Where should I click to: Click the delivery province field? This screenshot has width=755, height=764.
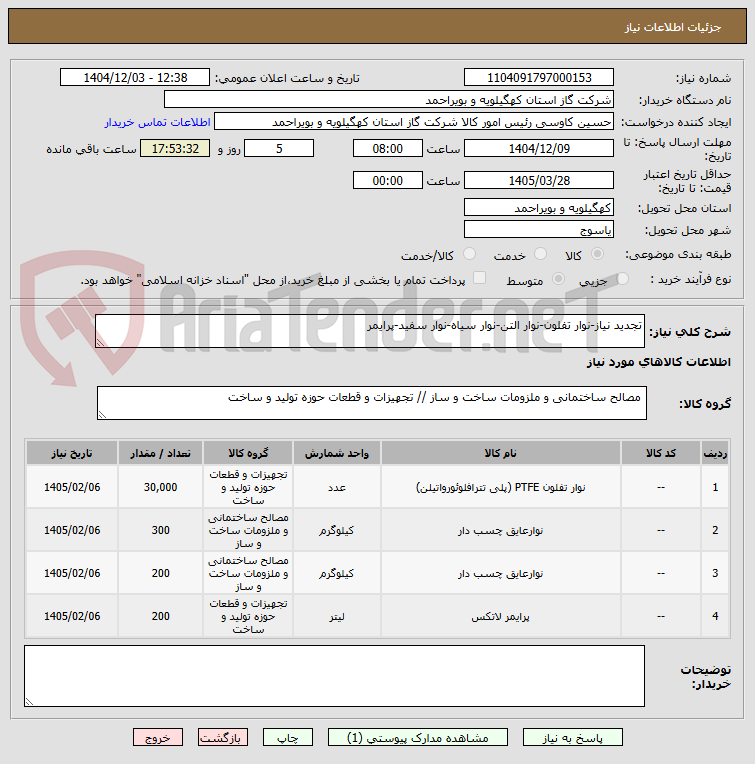(539, 208)
